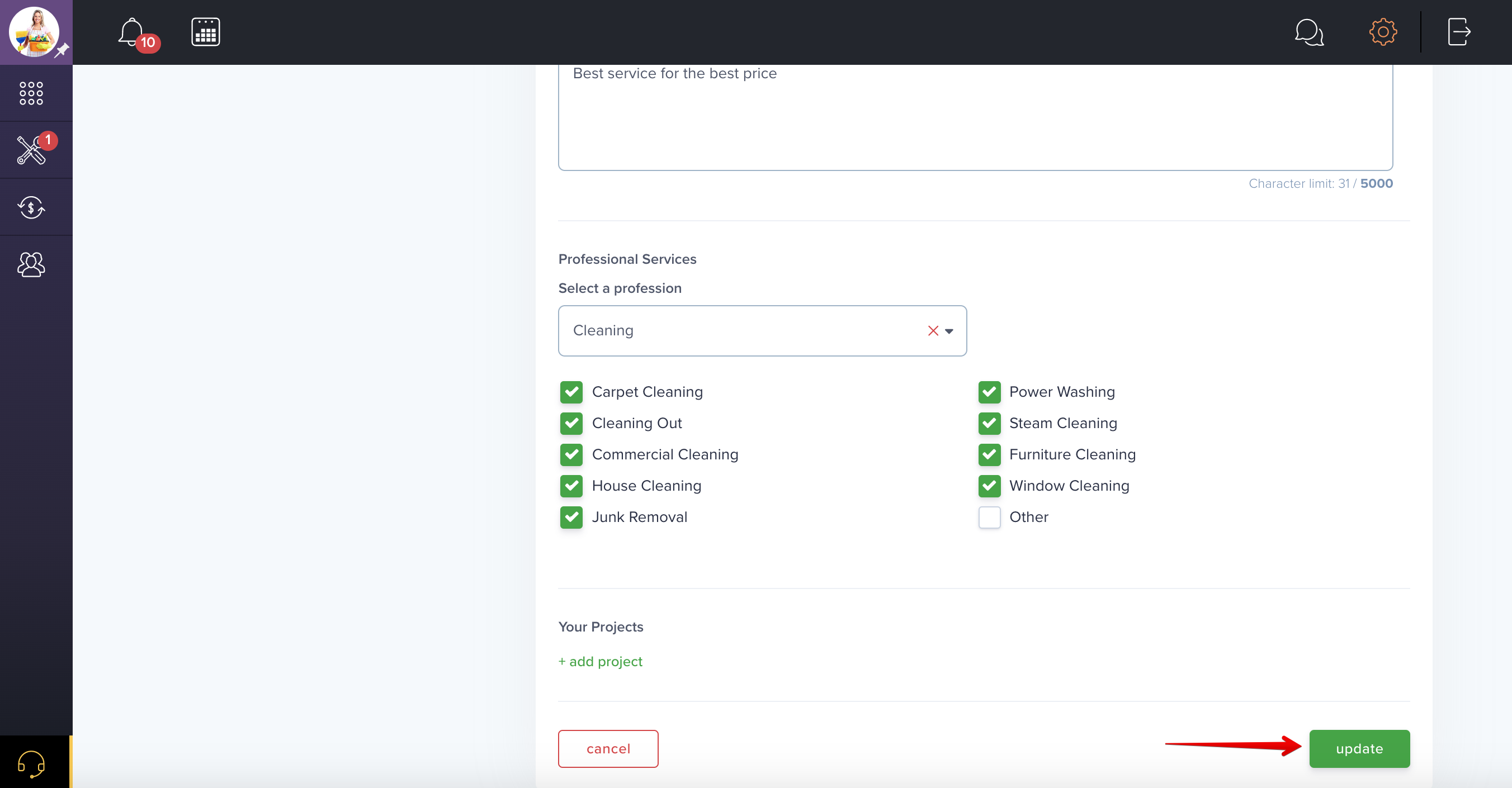Click the 'Professional Services' heading
The width and height of the screenshot is (1512, 788).
(627, 259)
